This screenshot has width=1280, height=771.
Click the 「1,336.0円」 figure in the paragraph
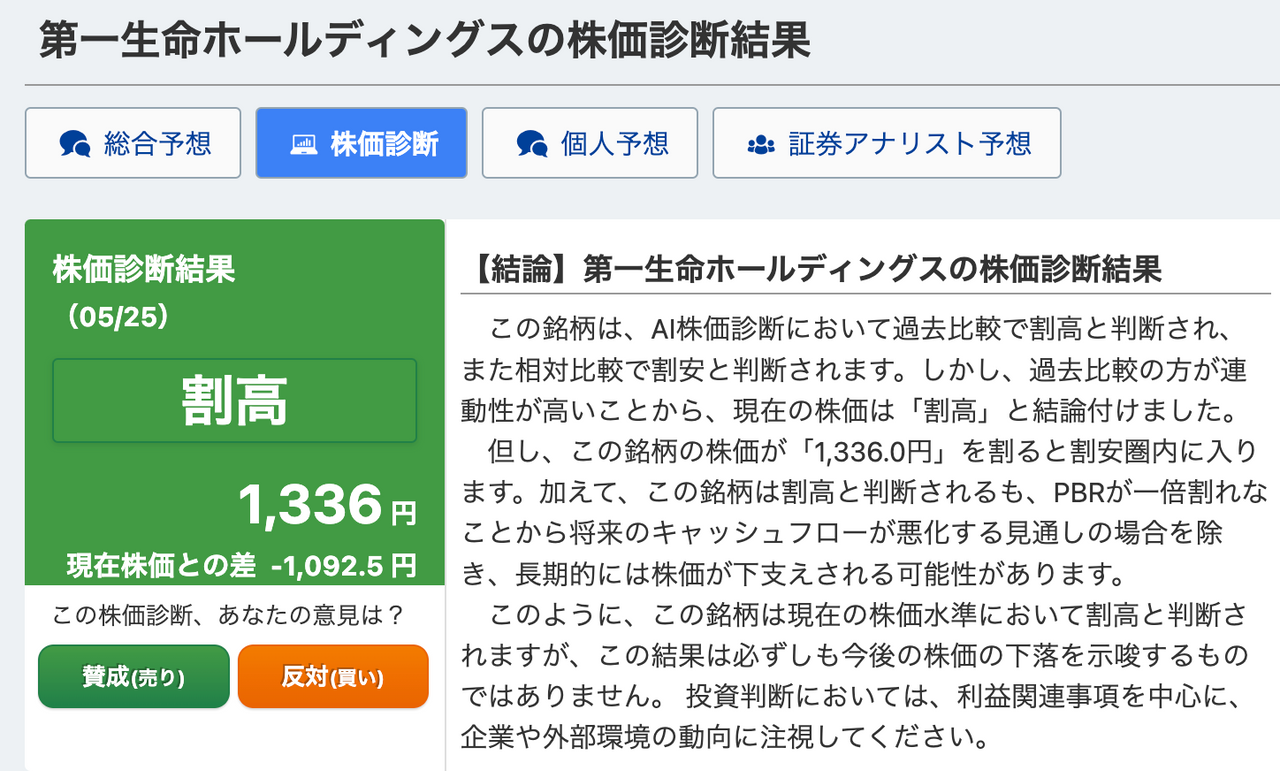[872, 452]
